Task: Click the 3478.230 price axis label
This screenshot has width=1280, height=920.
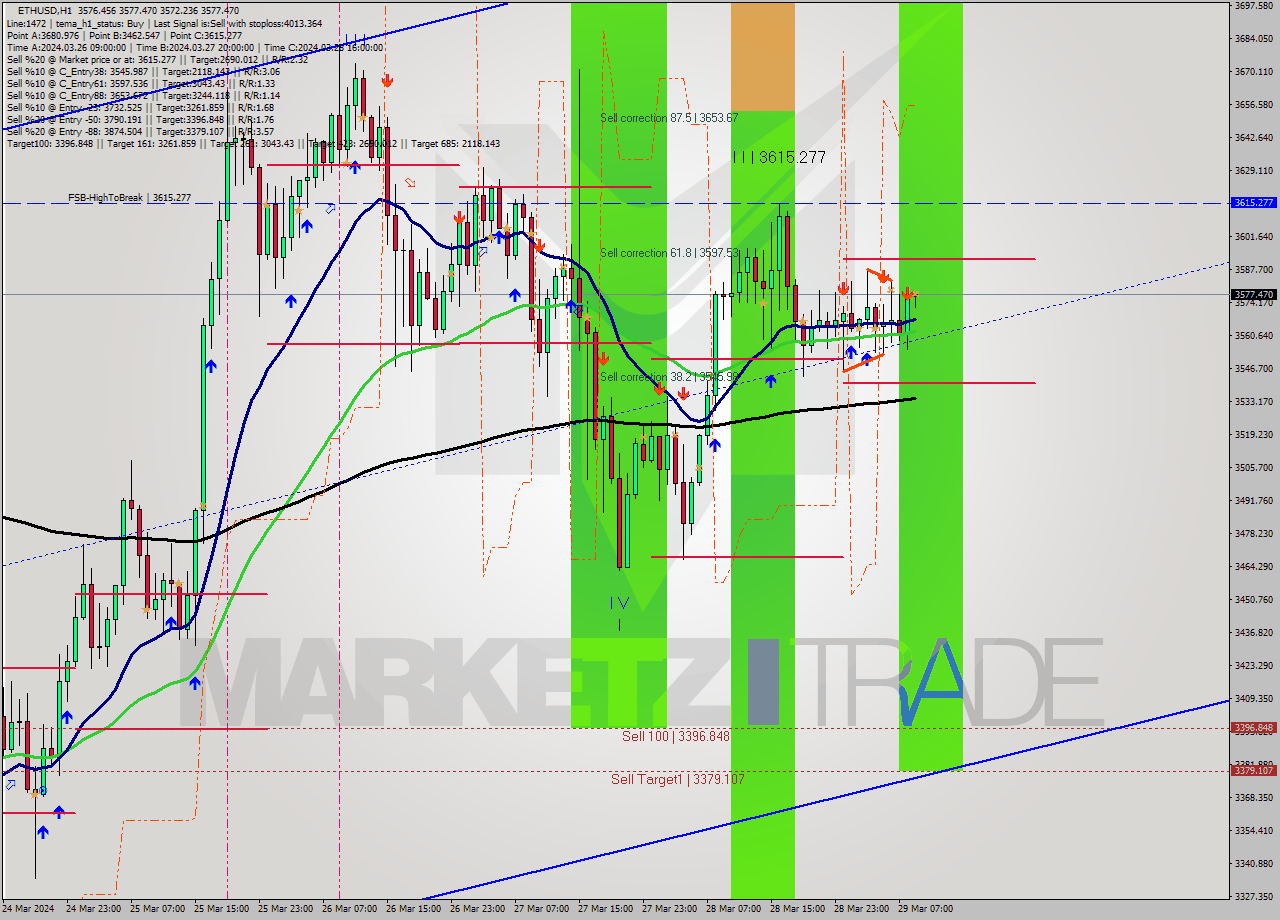Action: (1253, 534)
